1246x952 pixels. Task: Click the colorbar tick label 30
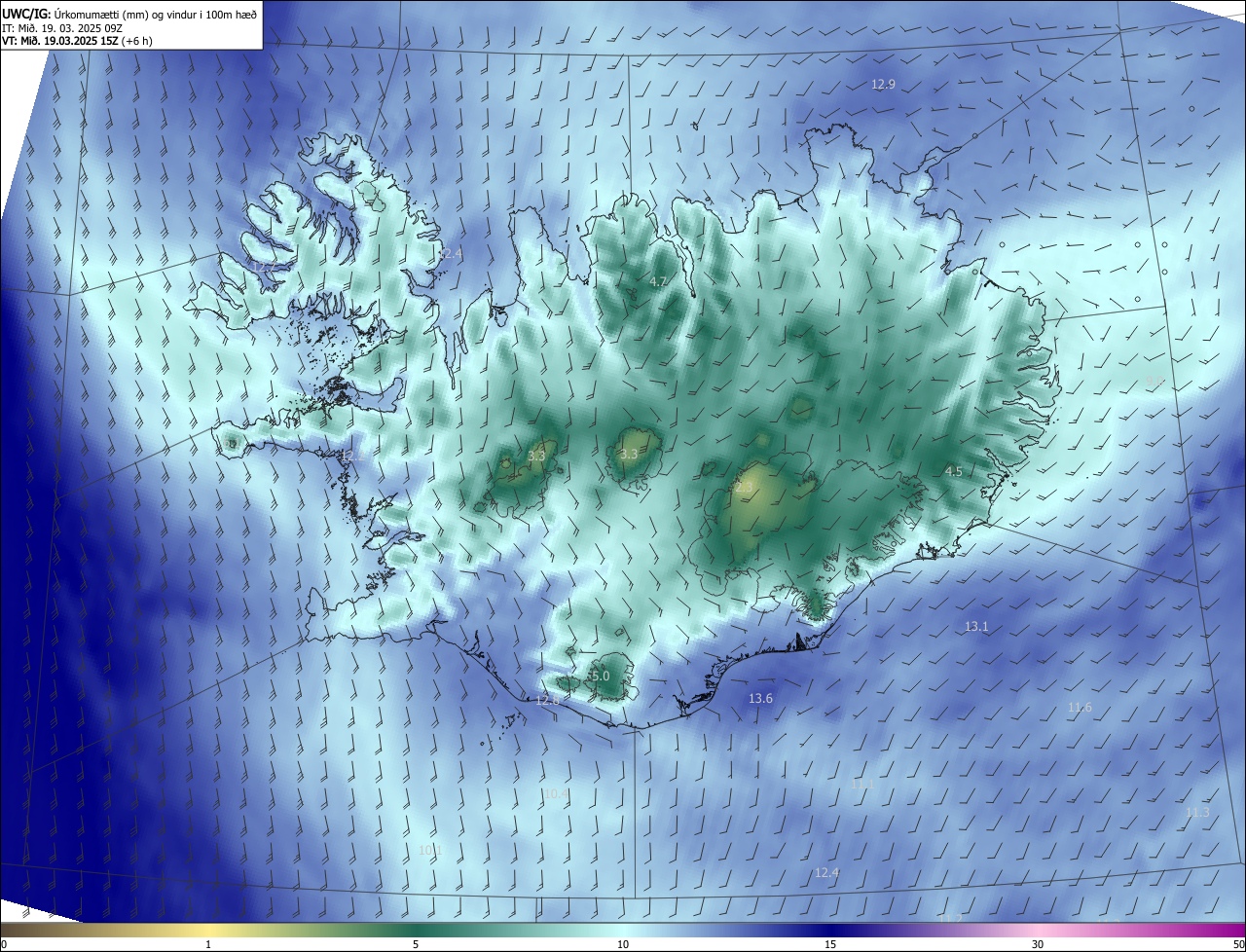tap(1038, 944)
